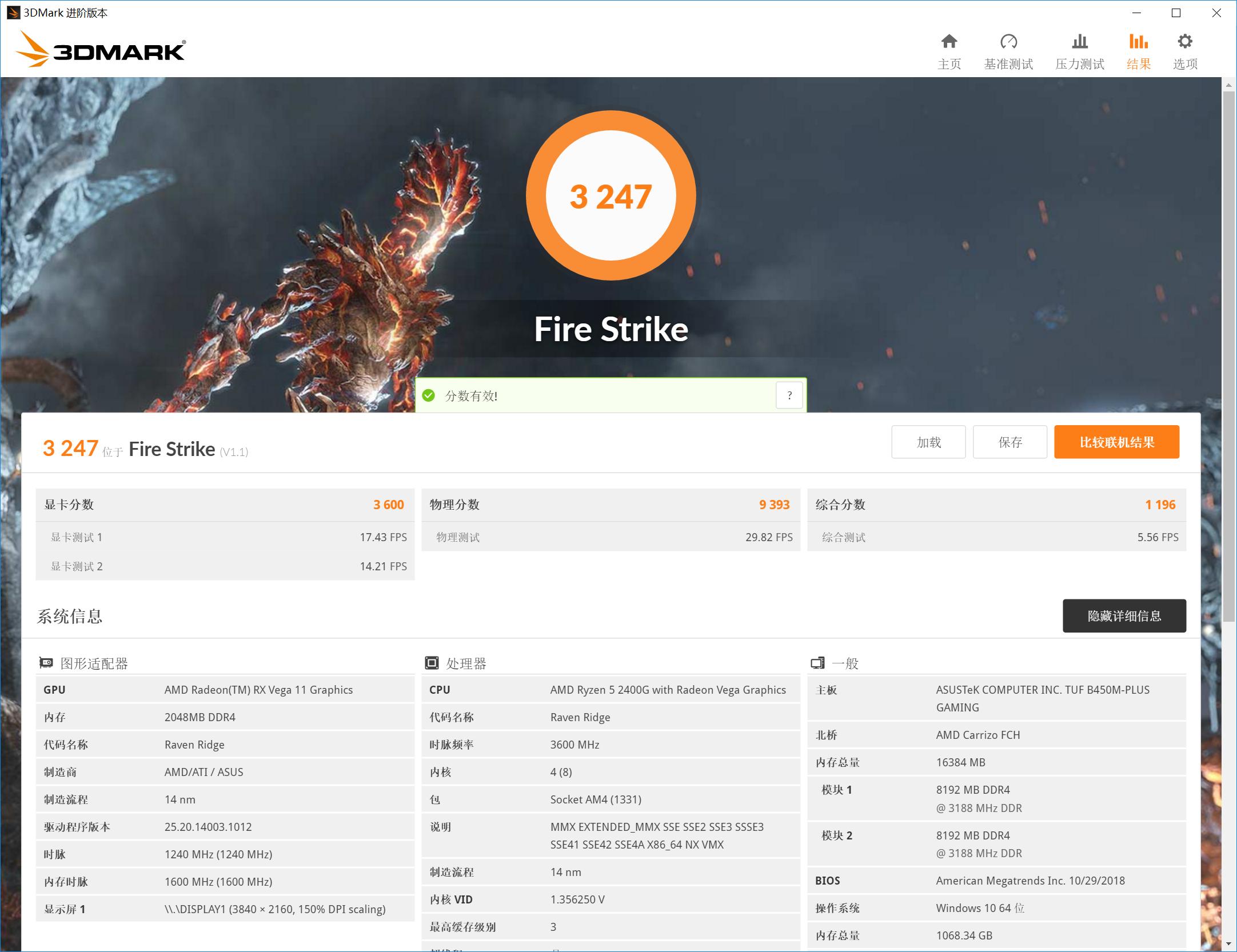Select the highlighted Results (结果) tab

pos(1138,50)
